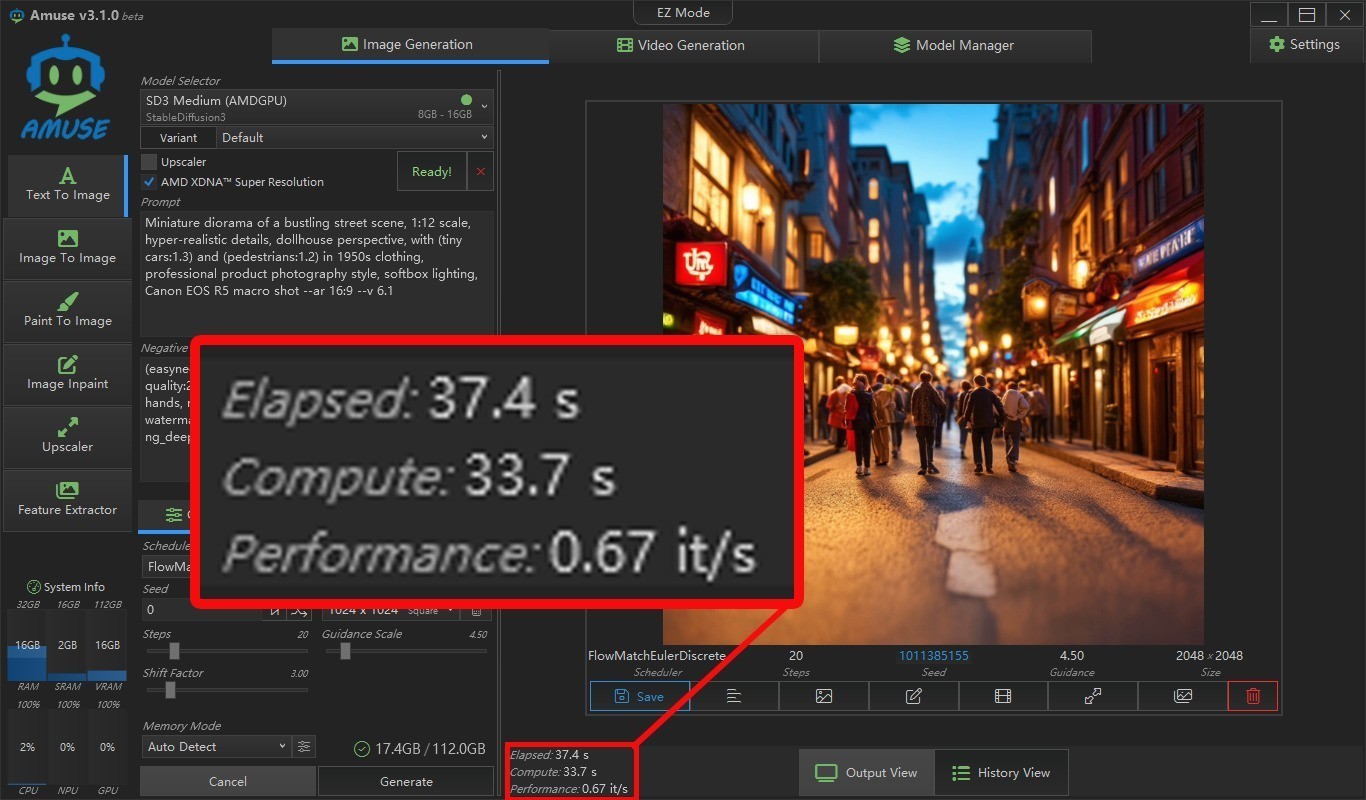Image resolution: width=1366 pixels, height=800 pixels.
Task: Expand the Variant Default dropdown
Action: 354,138
